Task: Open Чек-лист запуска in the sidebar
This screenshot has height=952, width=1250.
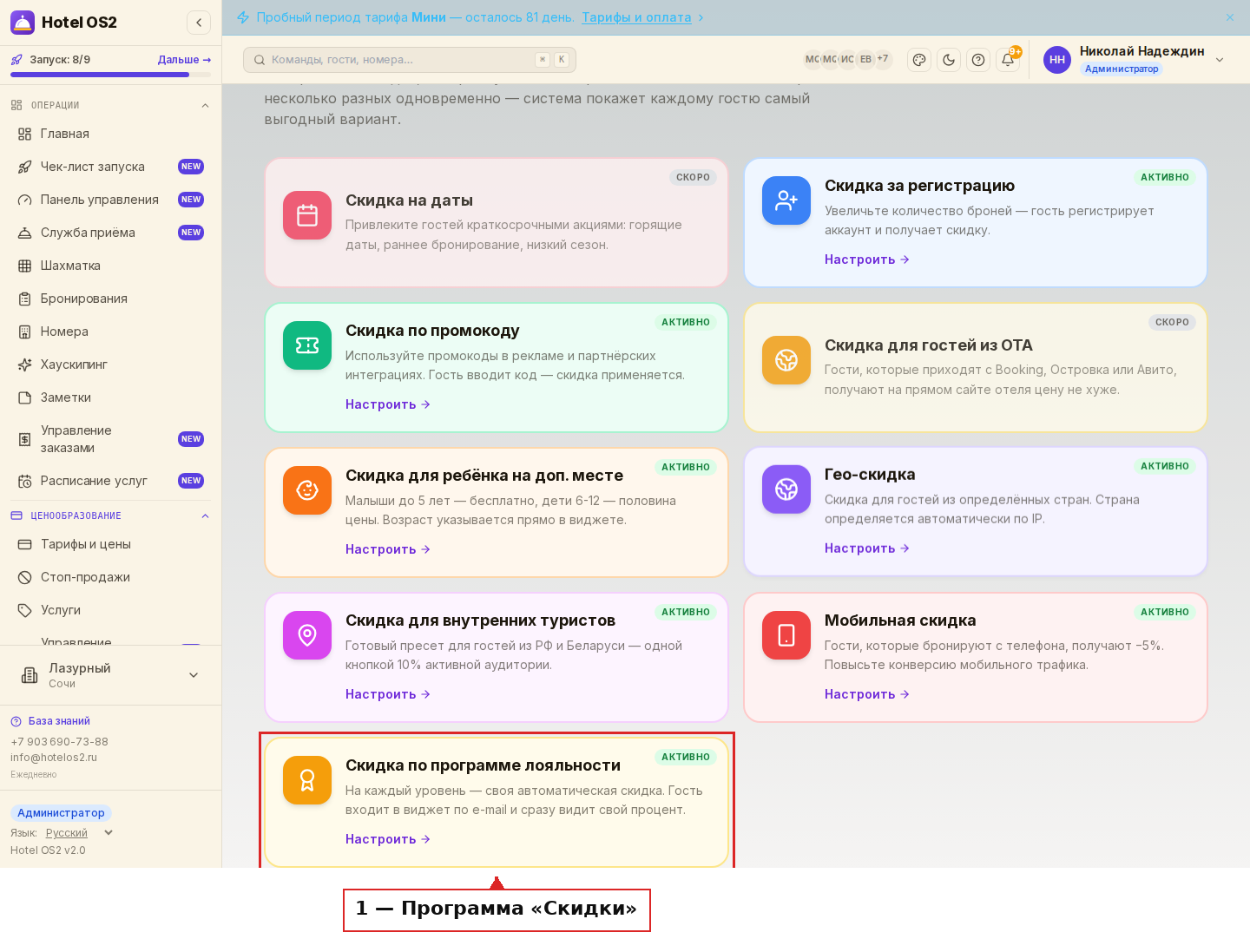Action: point(111,167)
